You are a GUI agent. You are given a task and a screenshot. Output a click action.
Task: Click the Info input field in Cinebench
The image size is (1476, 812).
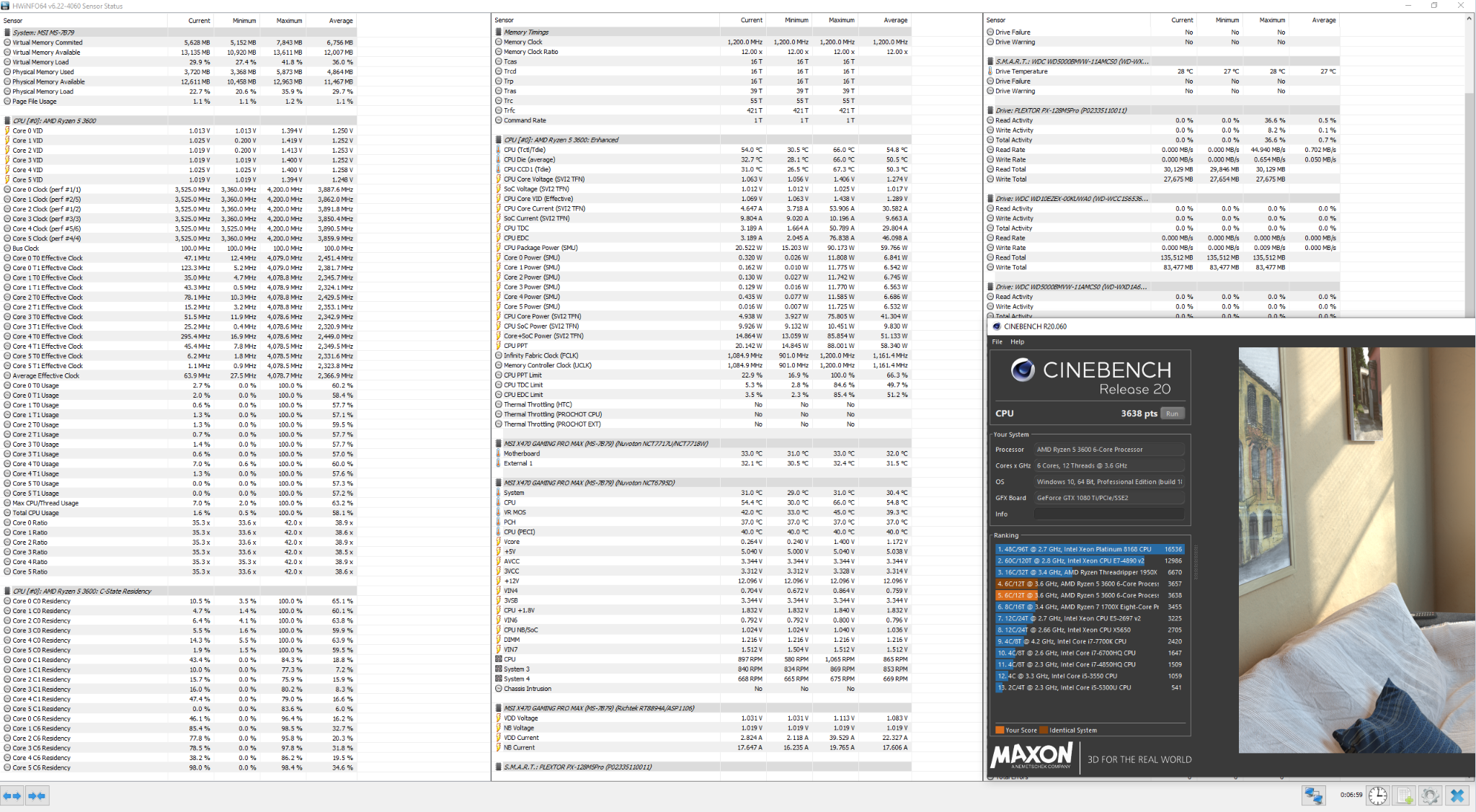click(1108, 514)
